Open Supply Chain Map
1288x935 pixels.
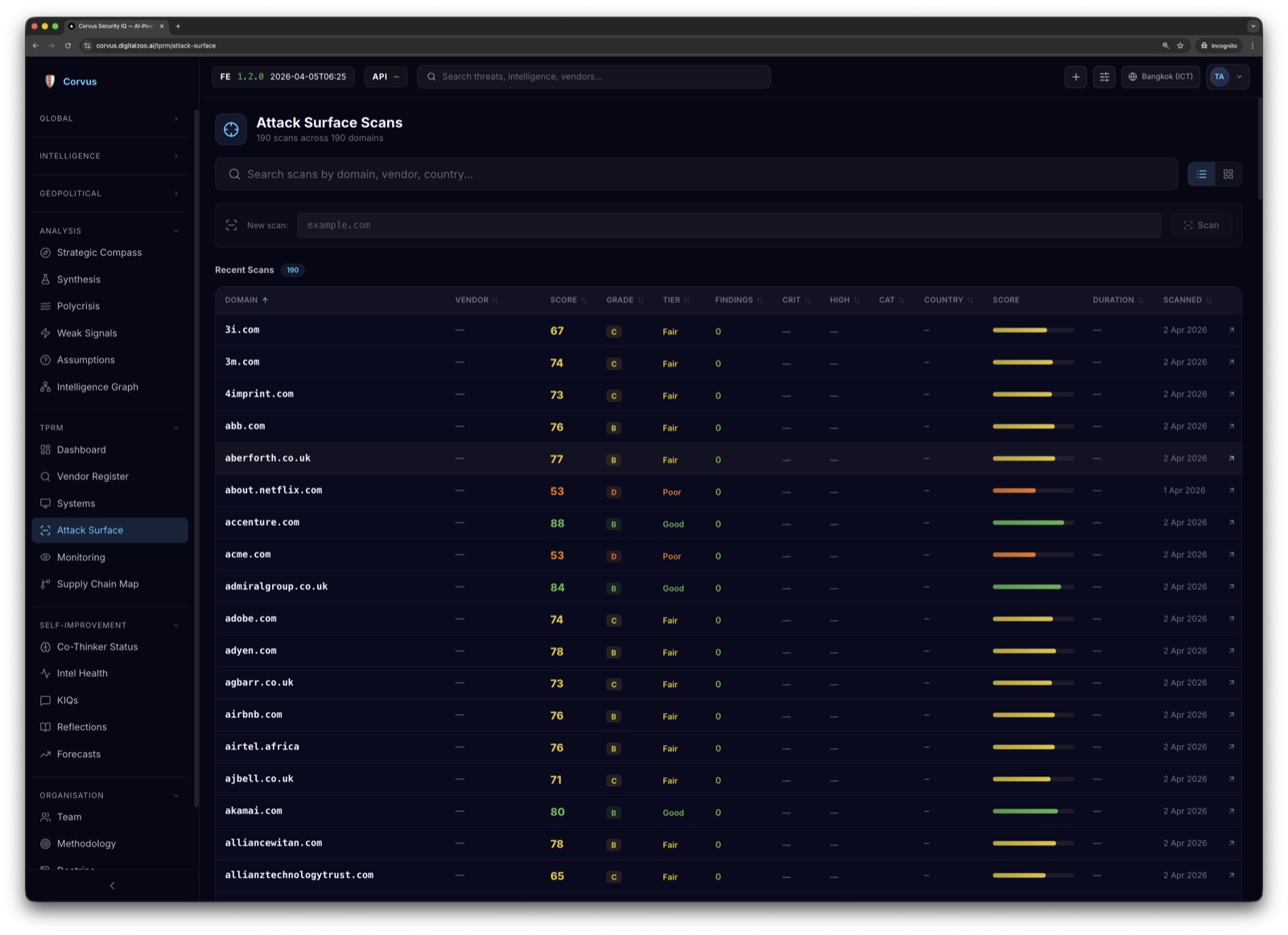(x=97, y=584)
